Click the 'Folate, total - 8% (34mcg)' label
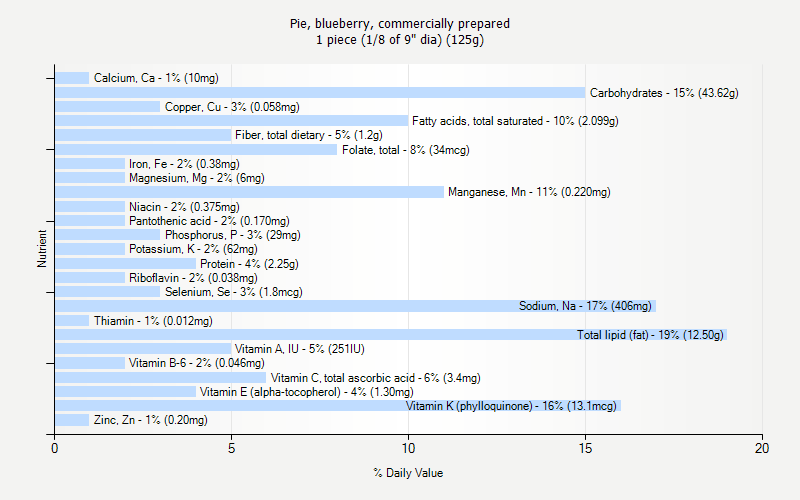 point(406,150)
